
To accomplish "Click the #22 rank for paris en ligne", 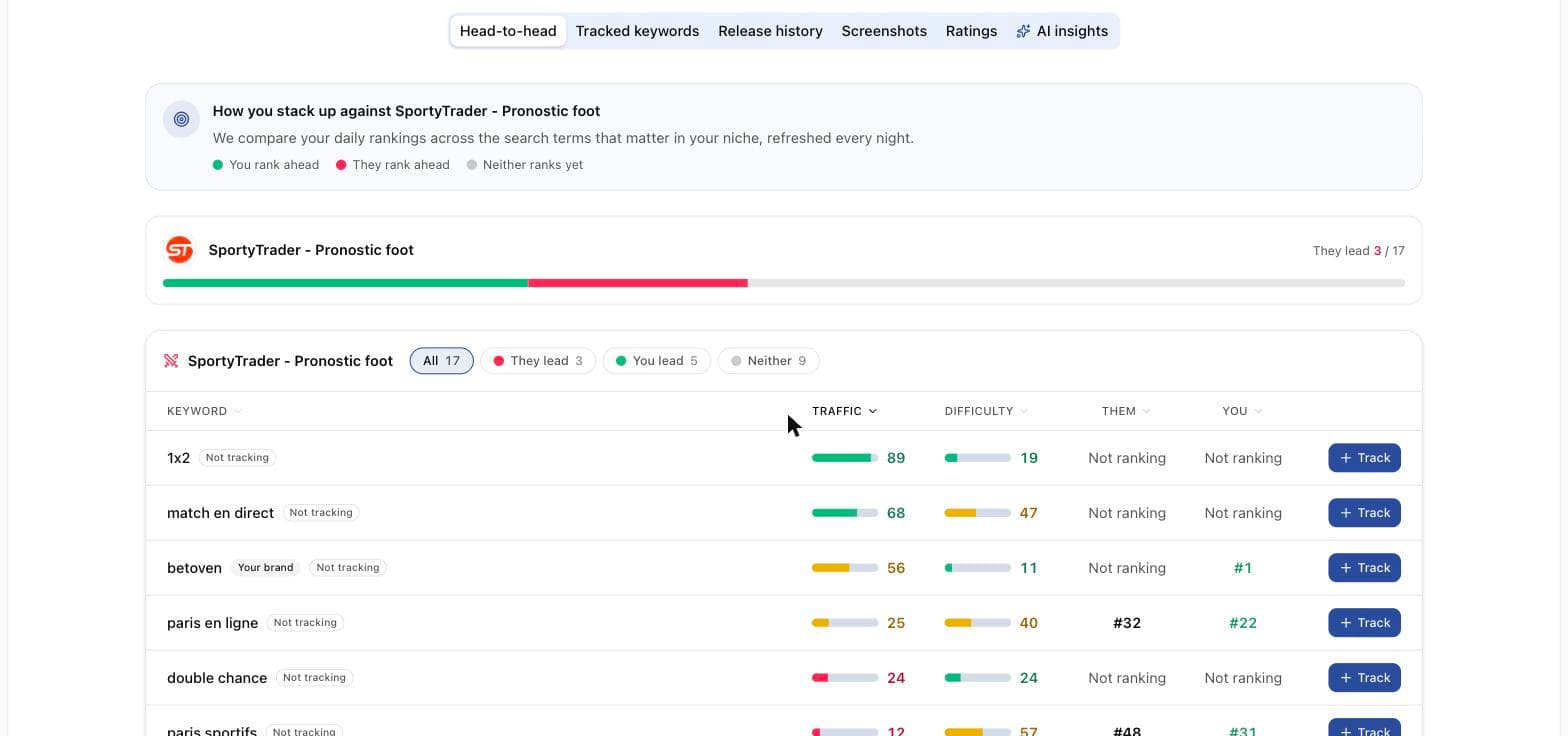I will 1243,623.
